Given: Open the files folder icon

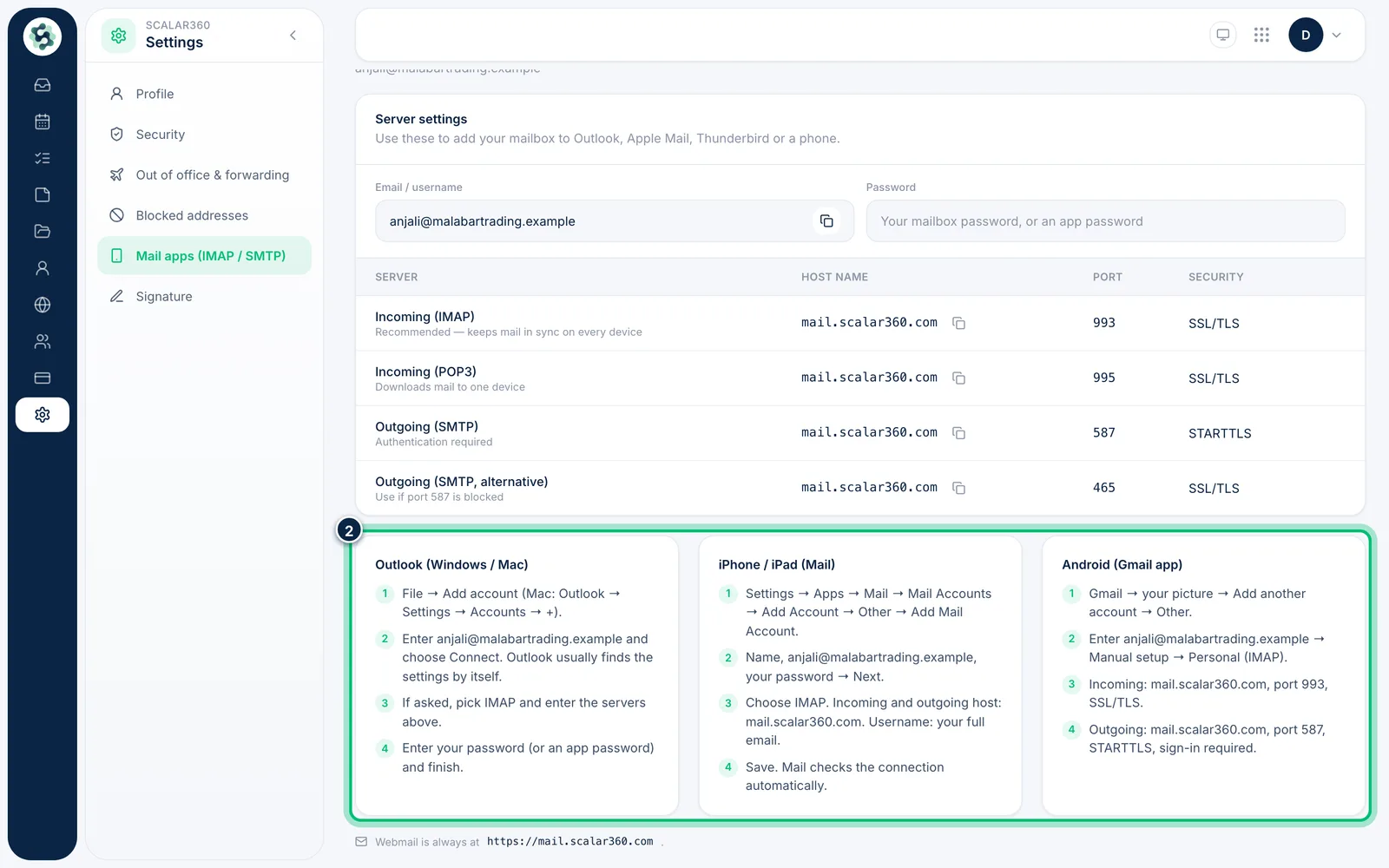Looking at the screenshot, I should (x=42, y=232).
